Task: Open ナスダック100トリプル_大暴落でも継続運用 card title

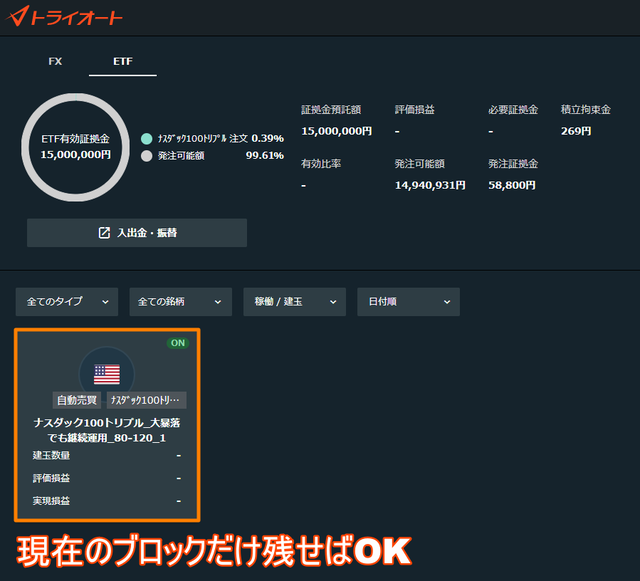Action: click(107, 430)
